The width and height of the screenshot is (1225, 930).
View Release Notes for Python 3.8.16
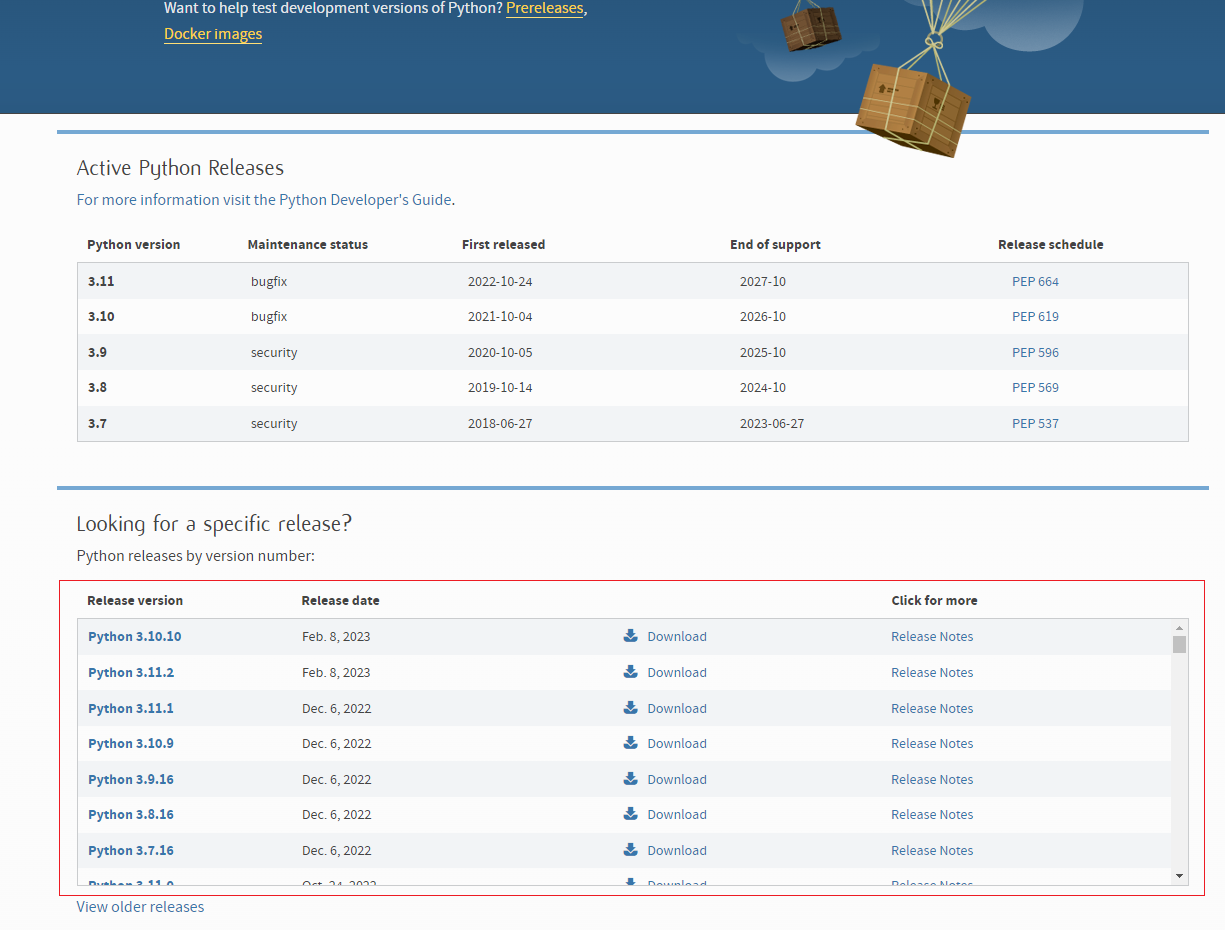pos(932,815)
